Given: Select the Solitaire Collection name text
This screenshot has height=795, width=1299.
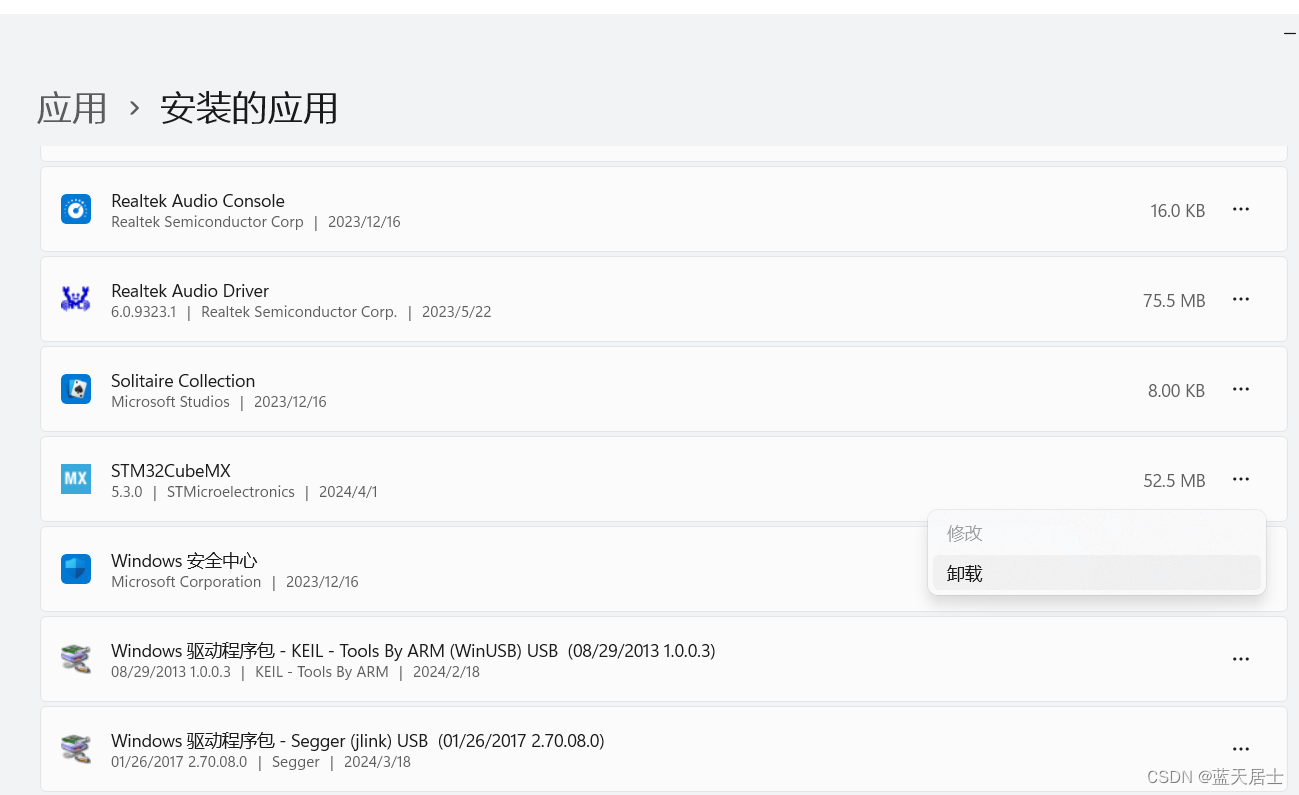Looking at the screenshot, I should point(183,381).
